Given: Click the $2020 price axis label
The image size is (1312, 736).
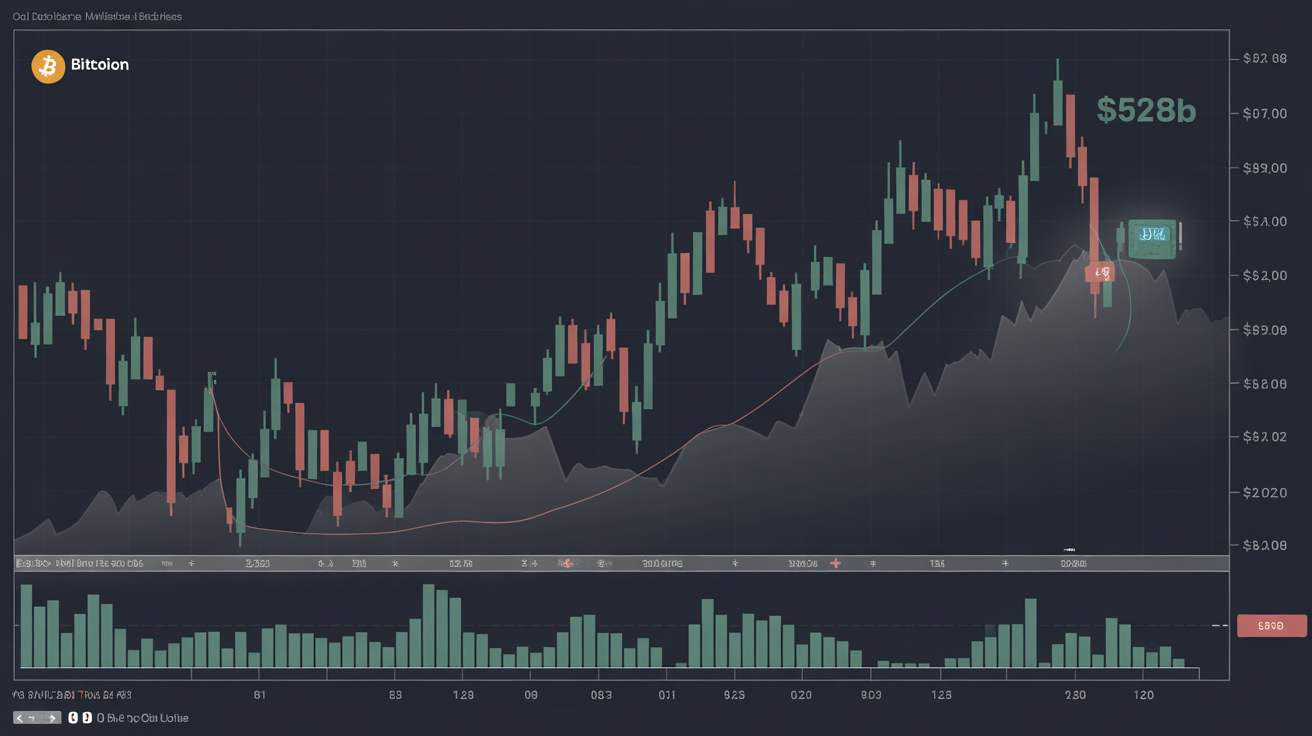Looking at the screenshot, I should click(1263, 492).
